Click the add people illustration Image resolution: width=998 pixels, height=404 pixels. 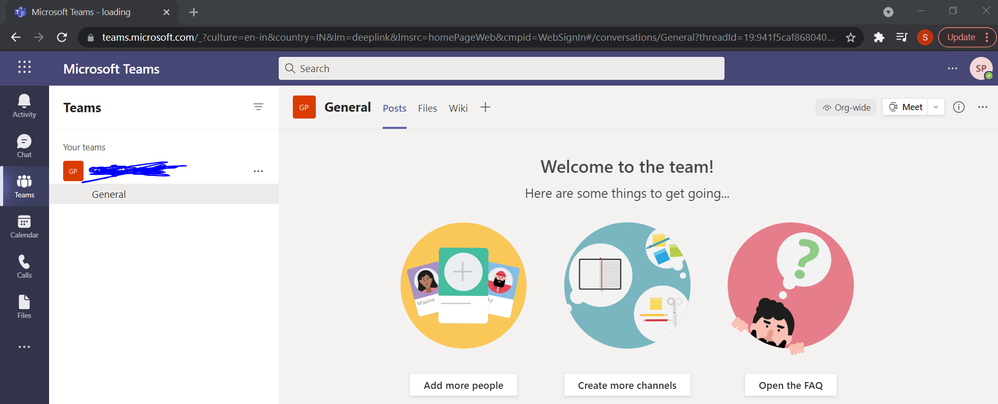tap(463, 286)
